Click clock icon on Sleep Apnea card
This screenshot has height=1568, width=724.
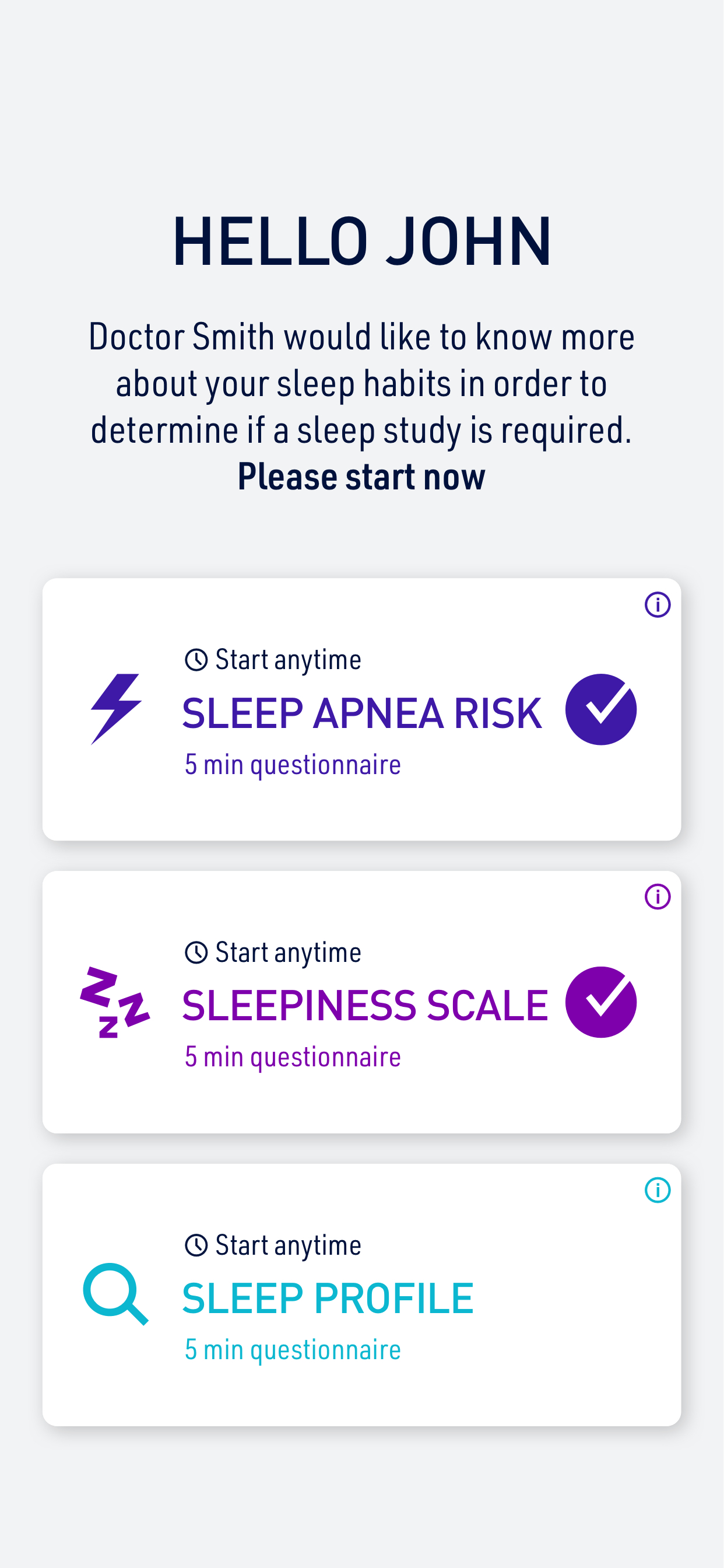196,659
